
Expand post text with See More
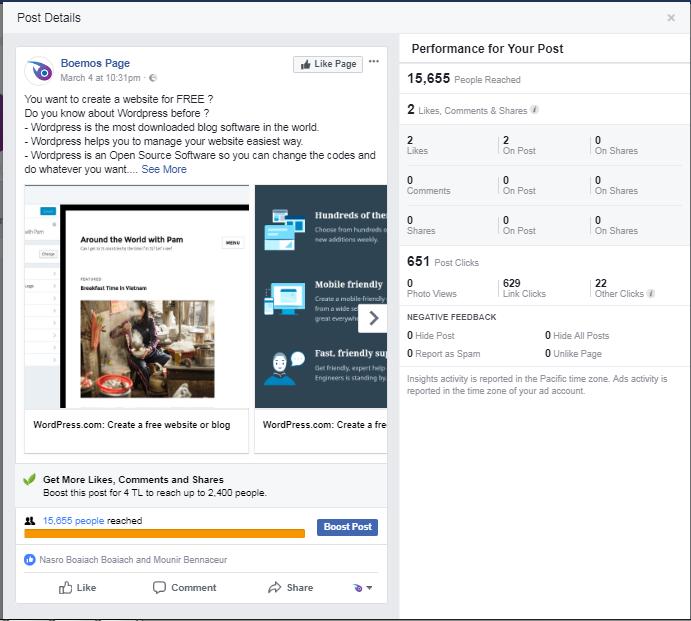(164, 169)
